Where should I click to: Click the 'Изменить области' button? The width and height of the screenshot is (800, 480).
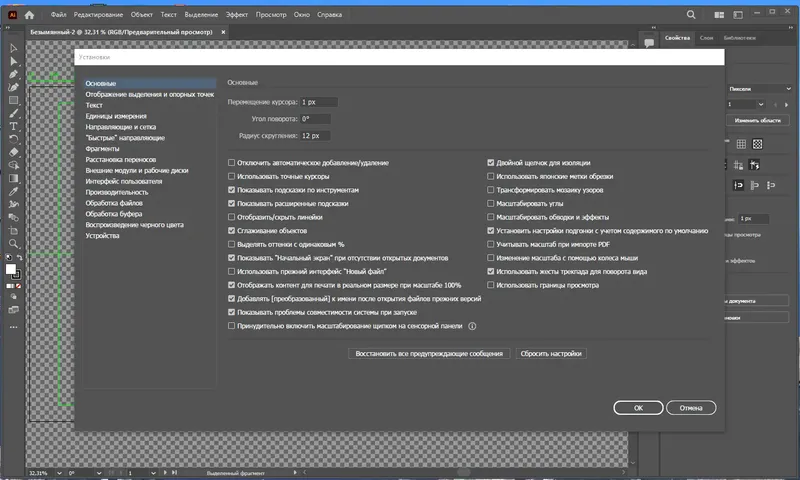click(758, 120)
